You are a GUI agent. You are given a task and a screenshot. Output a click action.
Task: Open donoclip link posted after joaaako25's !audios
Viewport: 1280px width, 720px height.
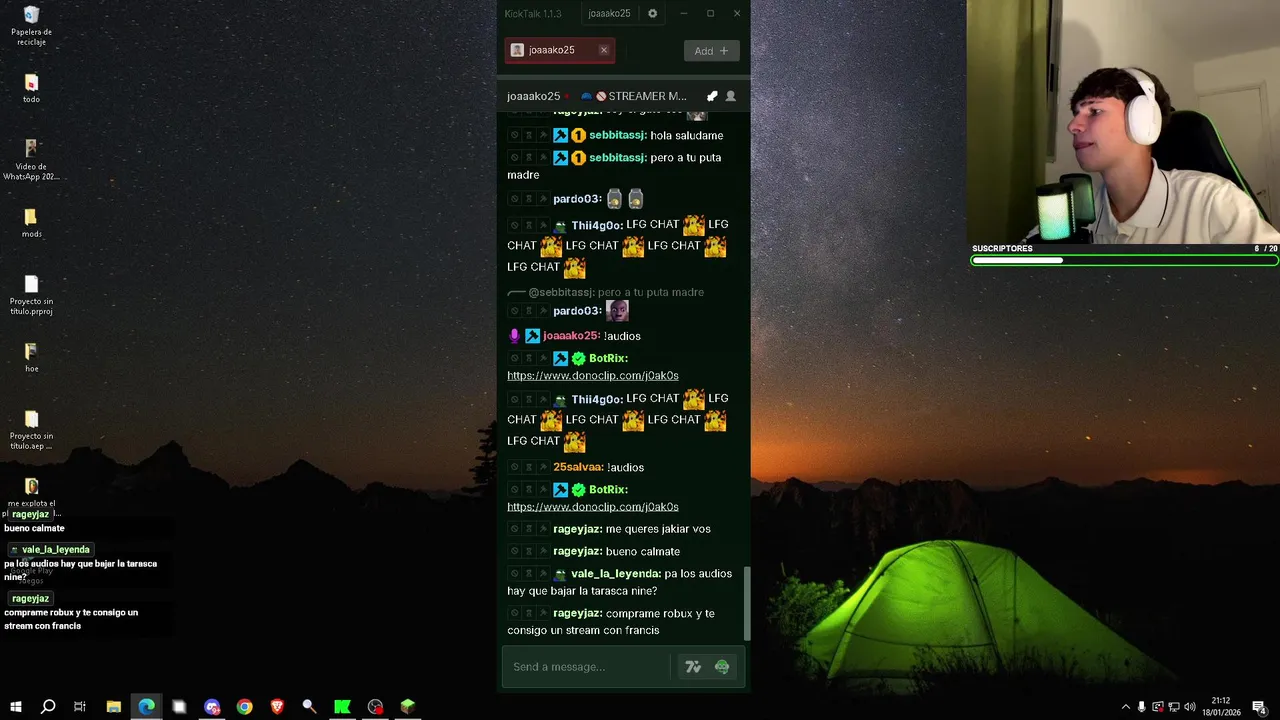pyautogui.click(x=593, y=376)
